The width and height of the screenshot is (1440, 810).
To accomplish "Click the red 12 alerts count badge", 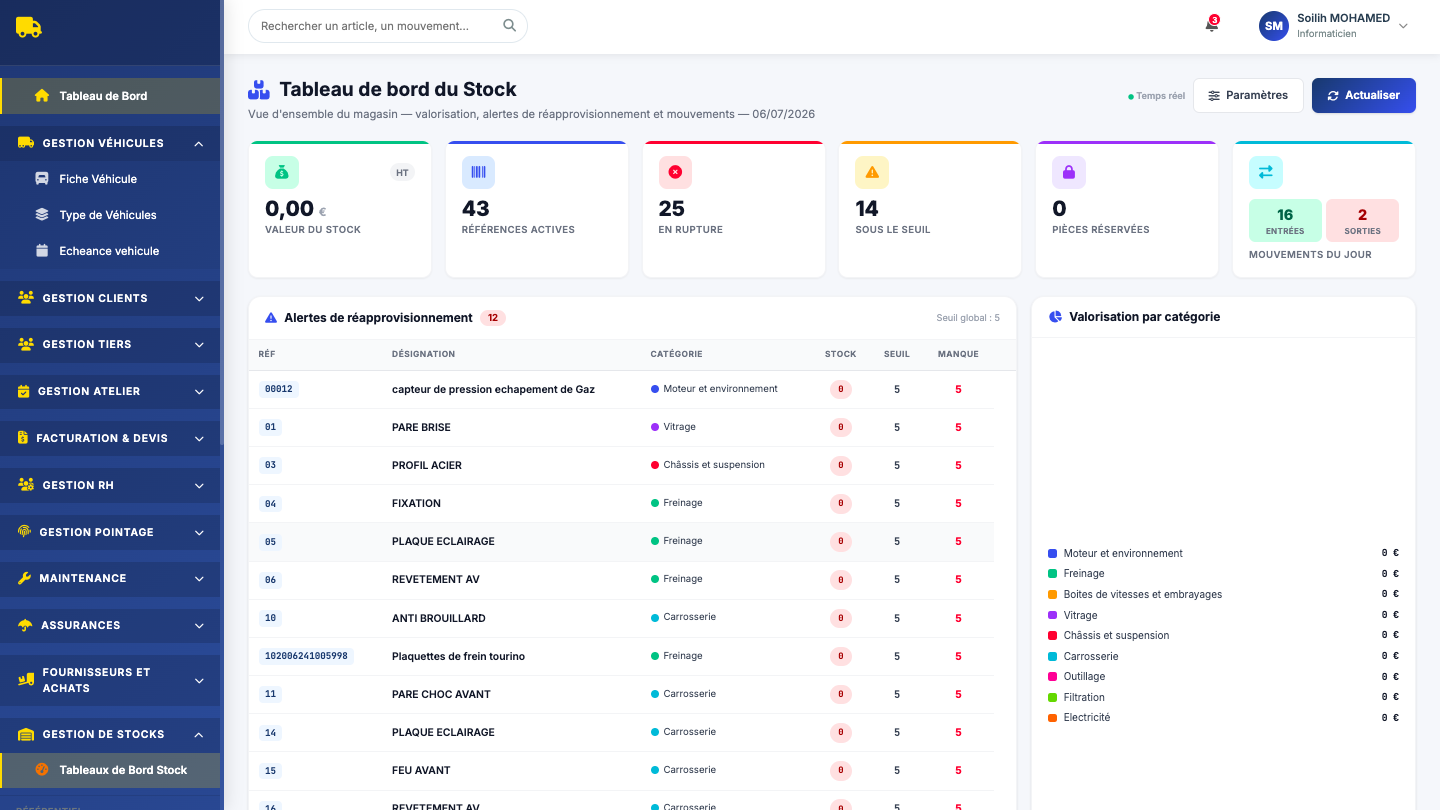I will (493, 318).
